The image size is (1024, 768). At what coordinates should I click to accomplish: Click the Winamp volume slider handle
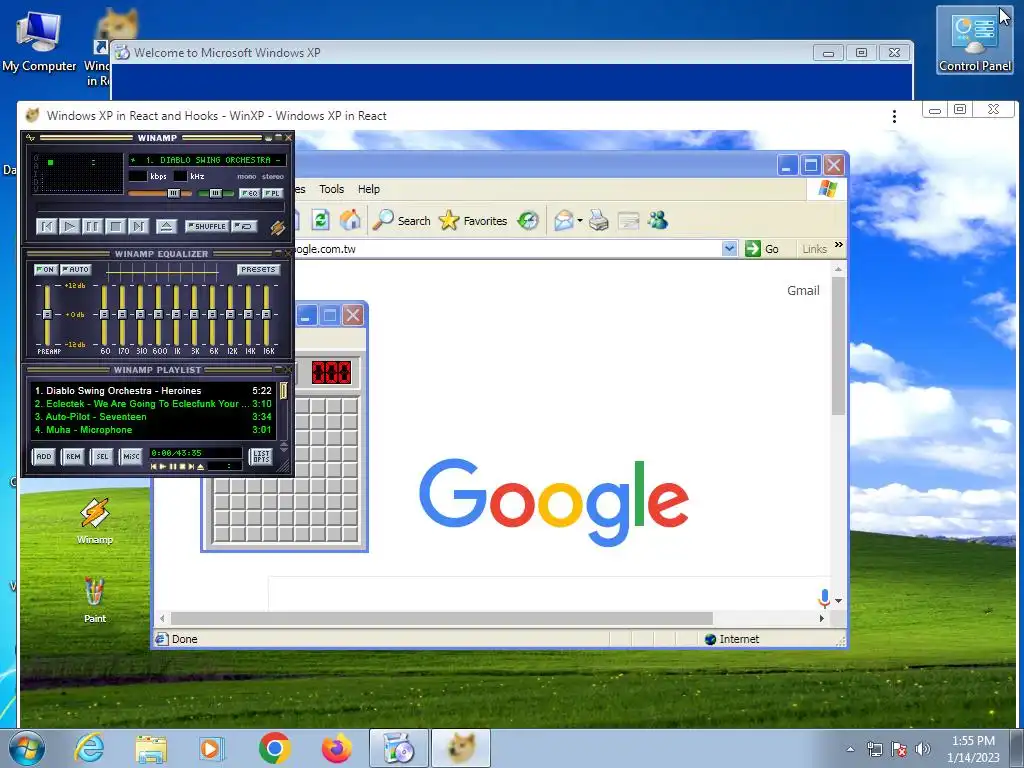[x=173, y=193]
